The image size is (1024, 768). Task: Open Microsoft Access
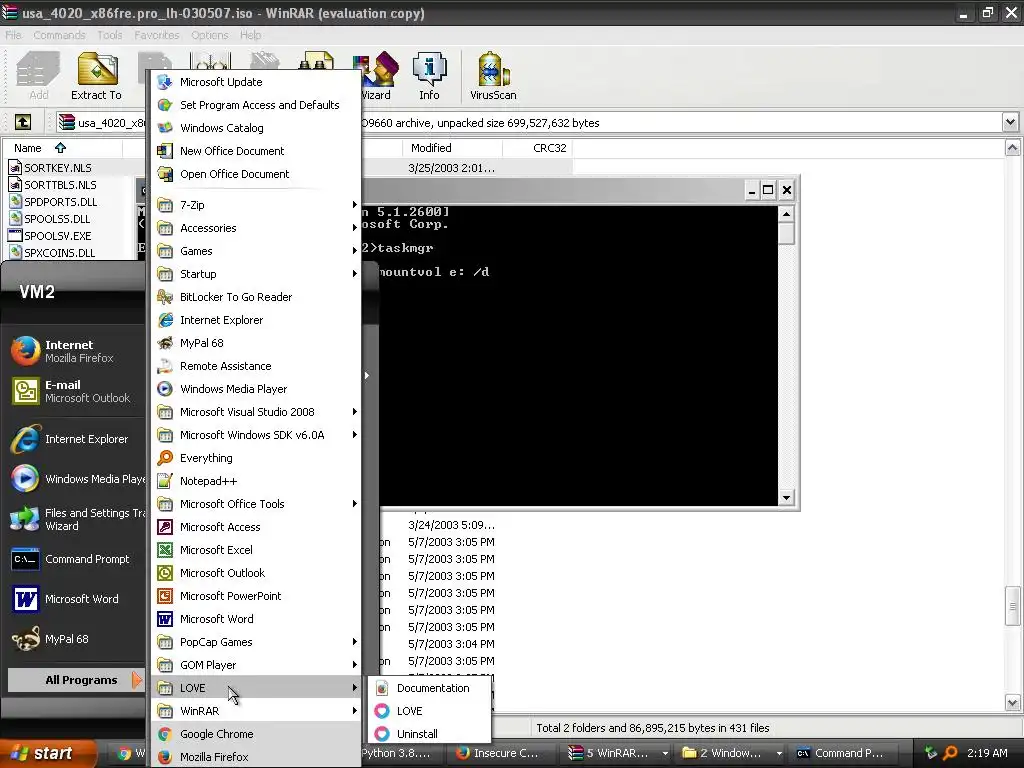click(x=257, y=527)
